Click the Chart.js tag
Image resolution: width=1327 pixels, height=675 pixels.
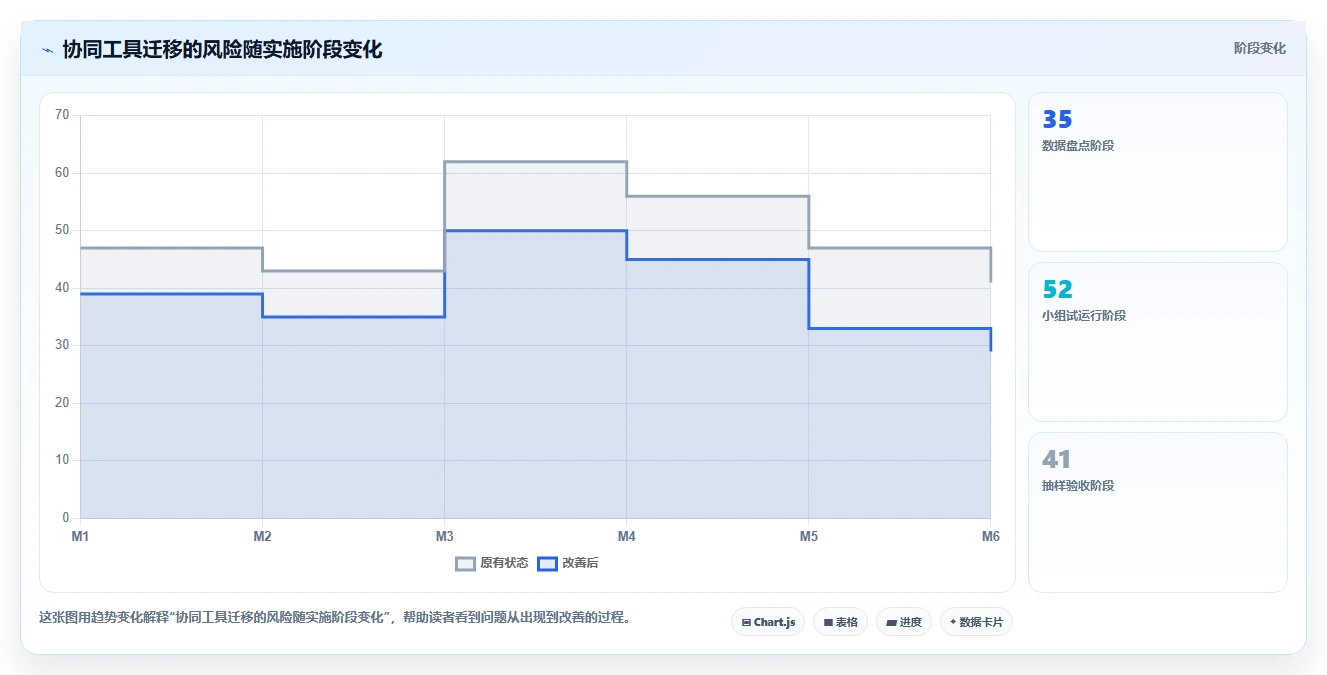pyautogui.click(x=768, y=622)
